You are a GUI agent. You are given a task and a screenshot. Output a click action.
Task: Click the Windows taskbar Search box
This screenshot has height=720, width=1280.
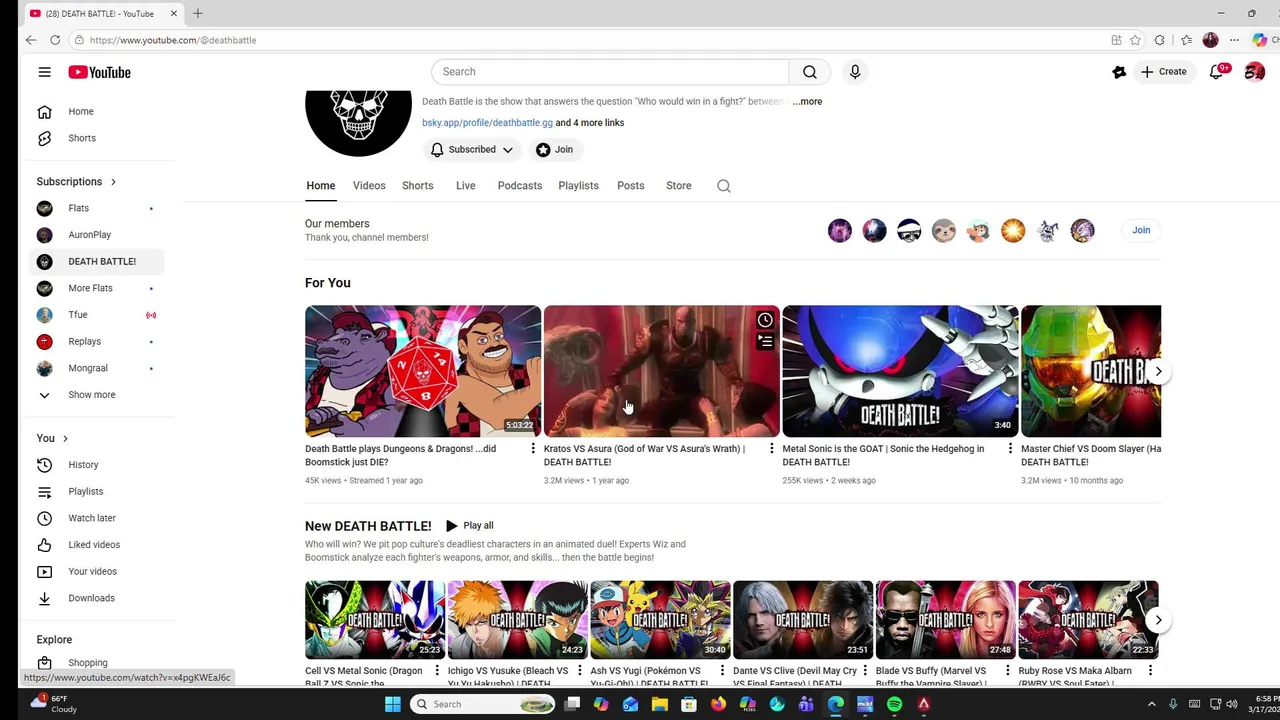484,704
